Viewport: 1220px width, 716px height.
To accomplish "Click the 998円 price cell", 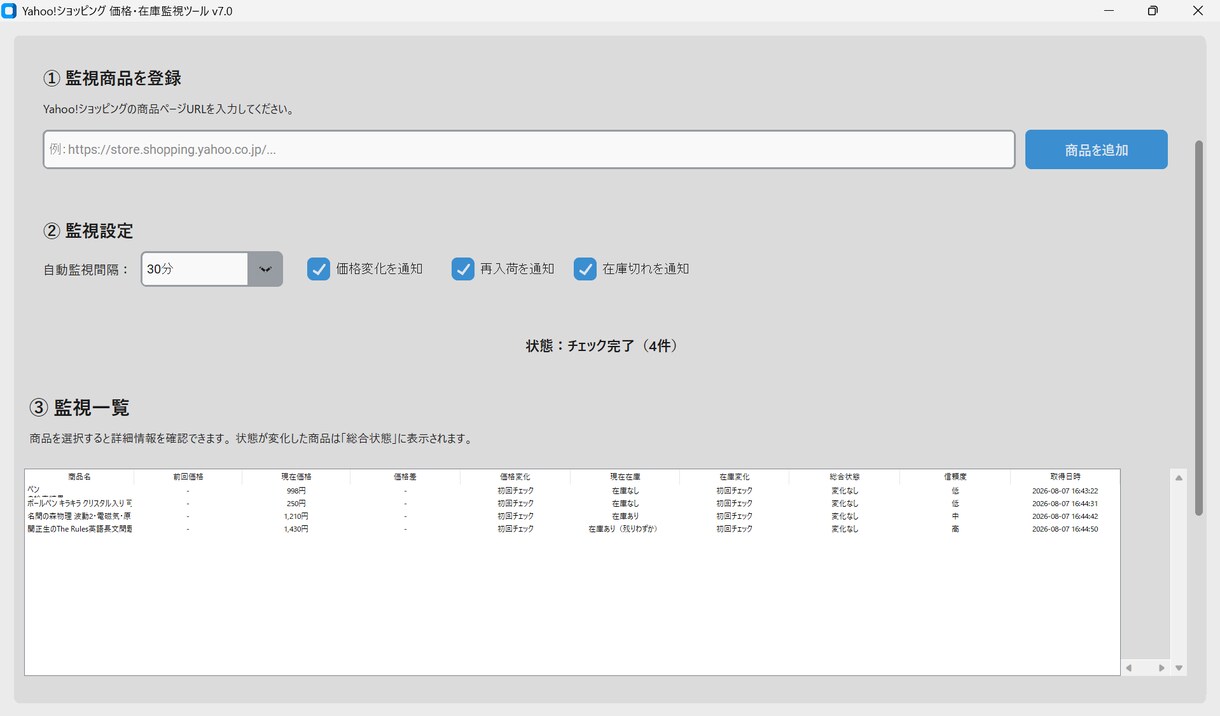I will click(x=296, y=491).
